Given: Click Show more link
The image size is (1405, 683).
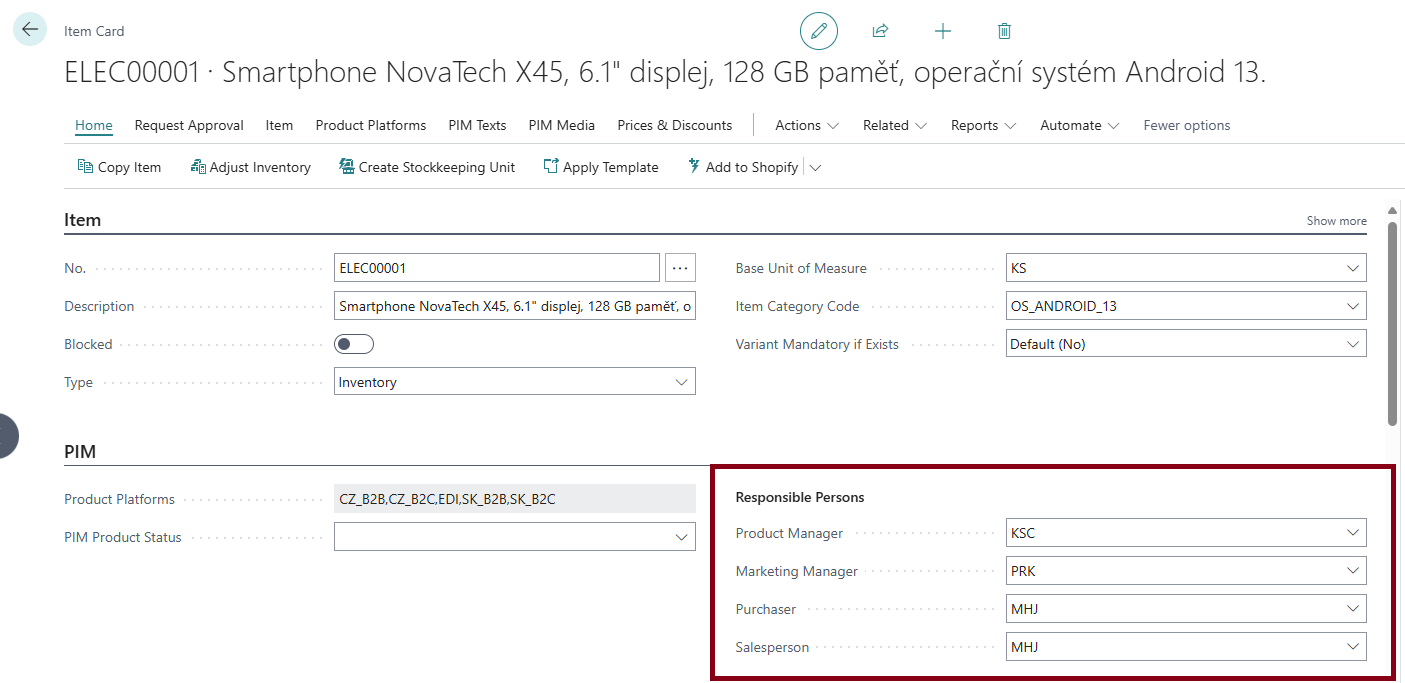Looking at the screenshot, I should click(1336, 221).
